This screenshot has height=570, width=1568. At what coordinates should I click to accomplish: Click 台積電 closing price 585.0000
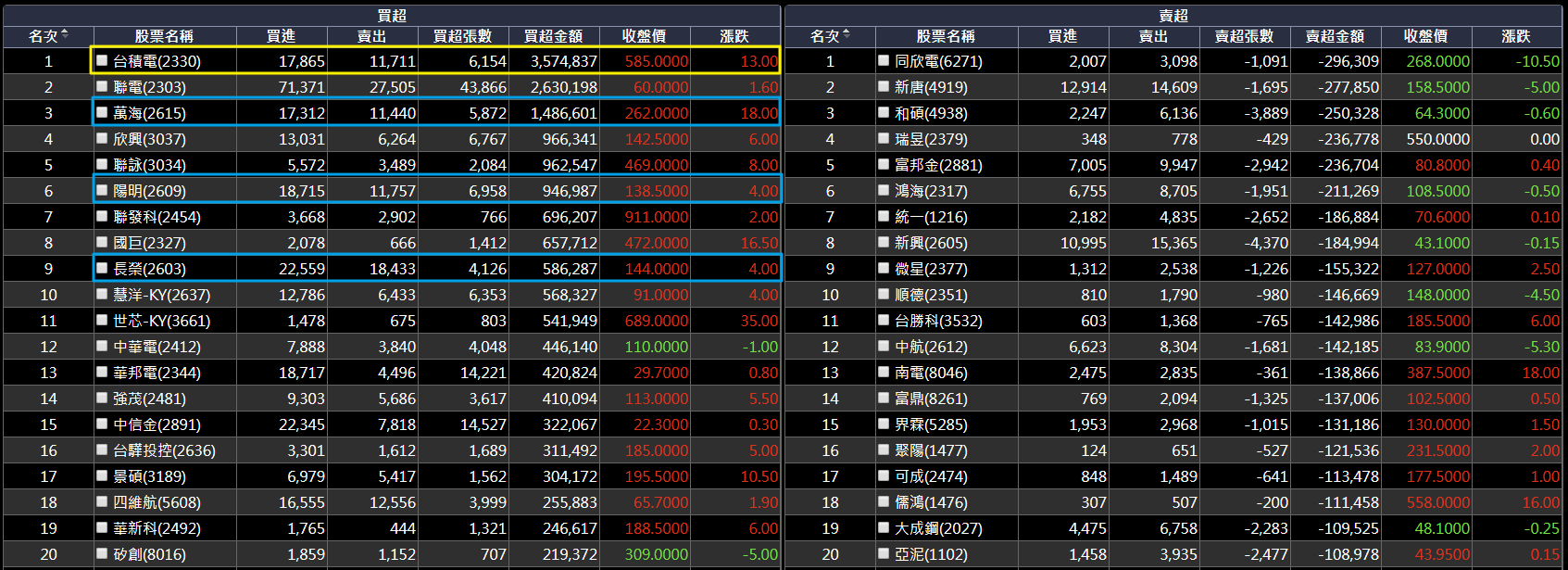pos(657,61)
